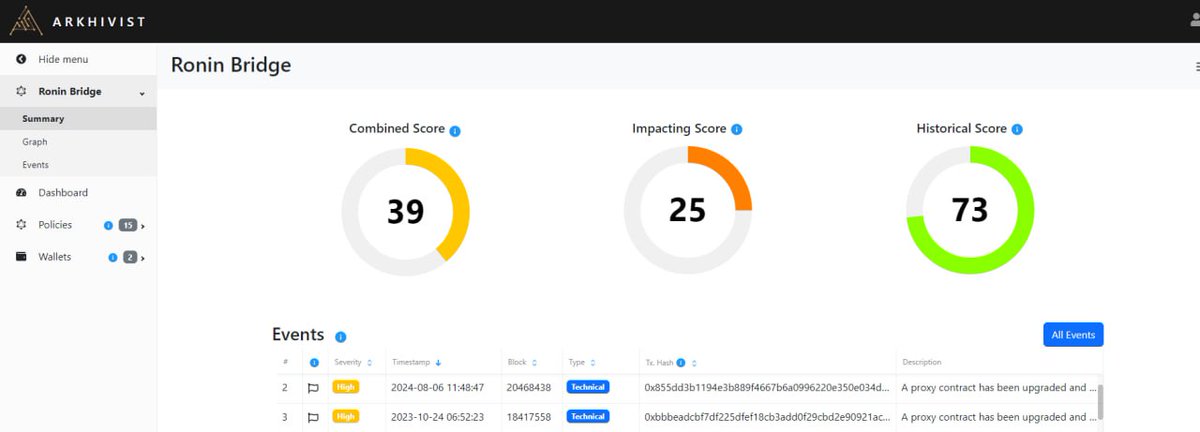
Task: Click the Wallets count badge 2
Action: (x=130, y=258)
